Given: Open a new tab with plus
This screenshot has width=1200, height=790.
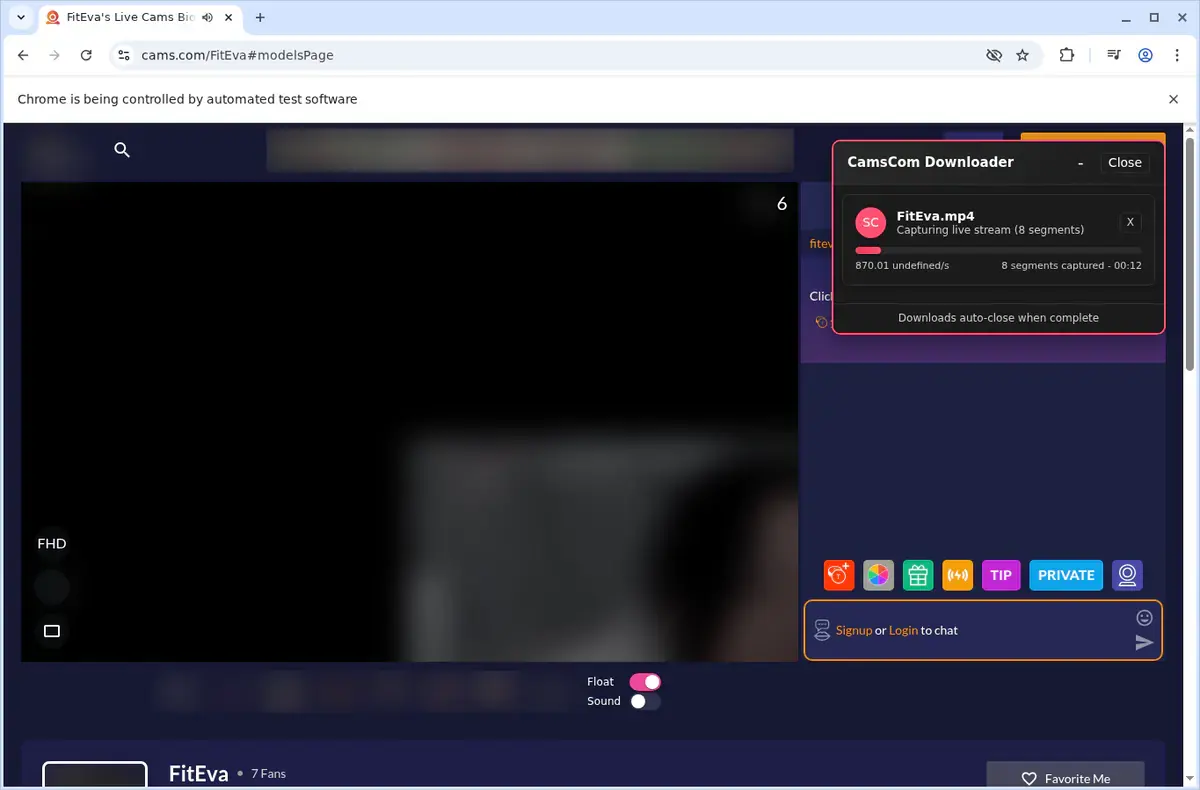Looking at the screenshot, I should point(260,18).
